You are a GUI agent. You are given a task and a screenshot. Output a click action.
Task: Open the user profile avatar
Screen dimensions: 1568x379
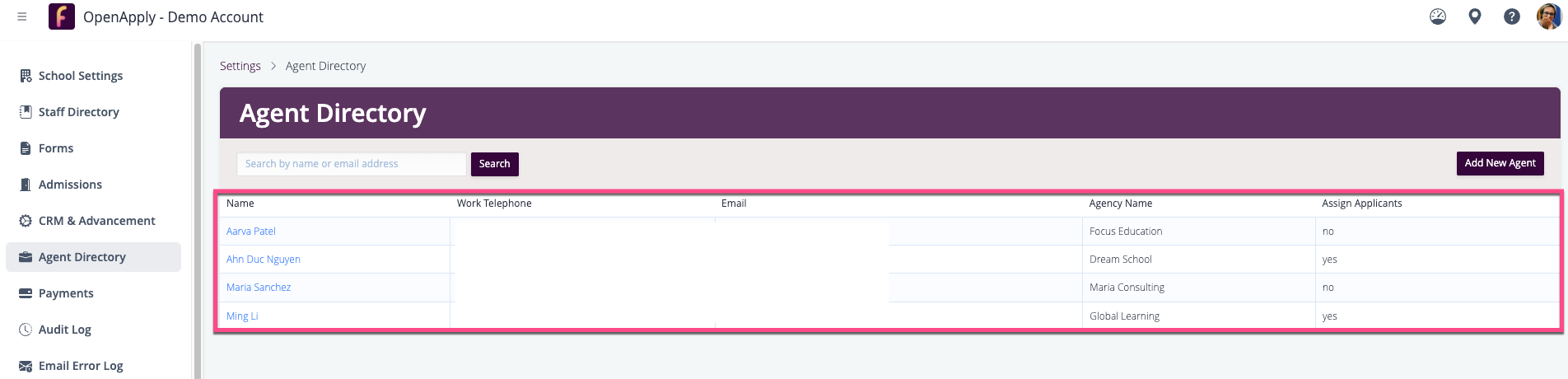1549,16
